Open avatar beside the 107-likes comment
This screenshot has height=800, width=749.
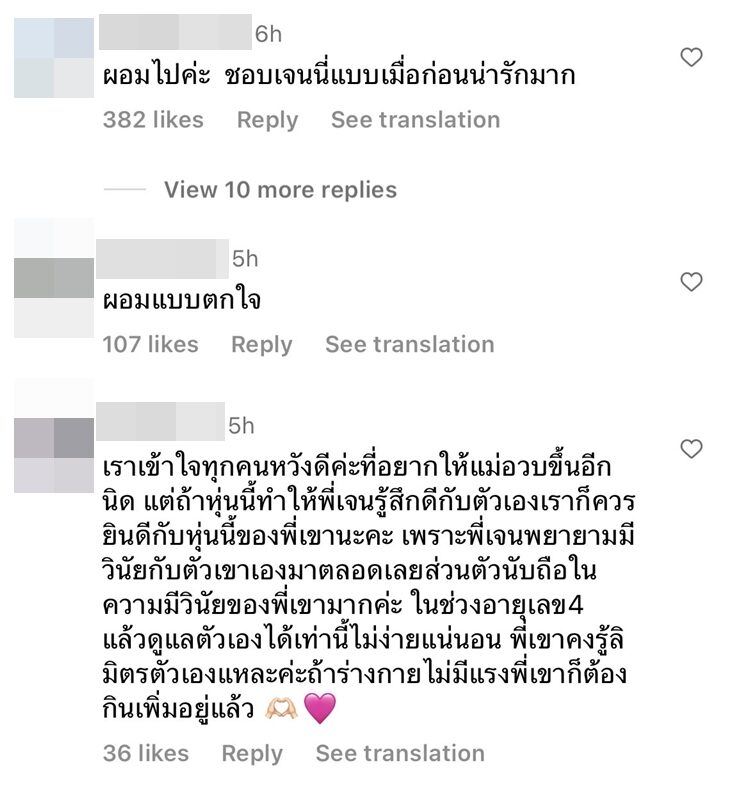pos(54,278)
